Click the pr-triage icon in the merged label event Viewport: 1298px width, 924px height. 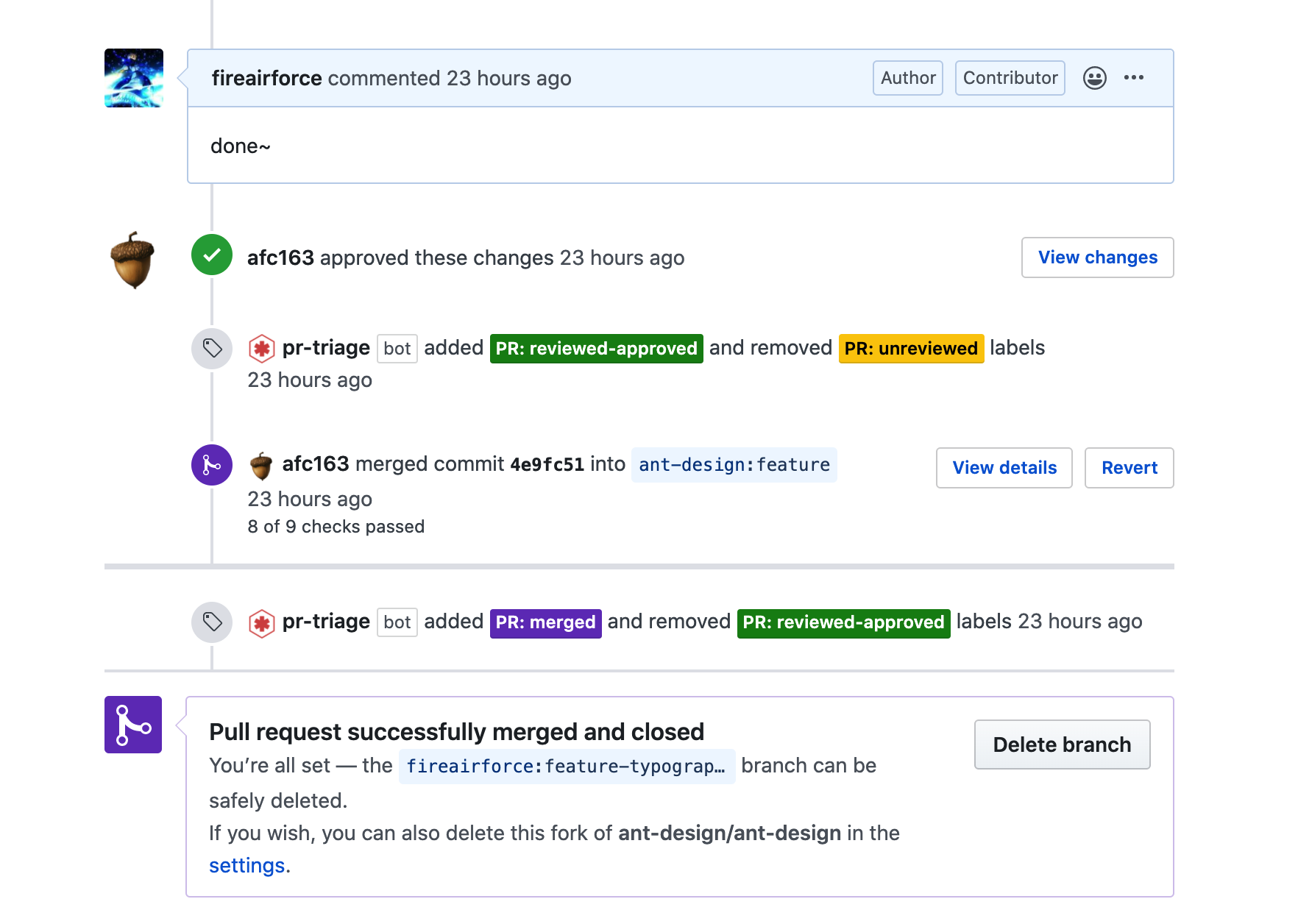[x=261, y=624]
